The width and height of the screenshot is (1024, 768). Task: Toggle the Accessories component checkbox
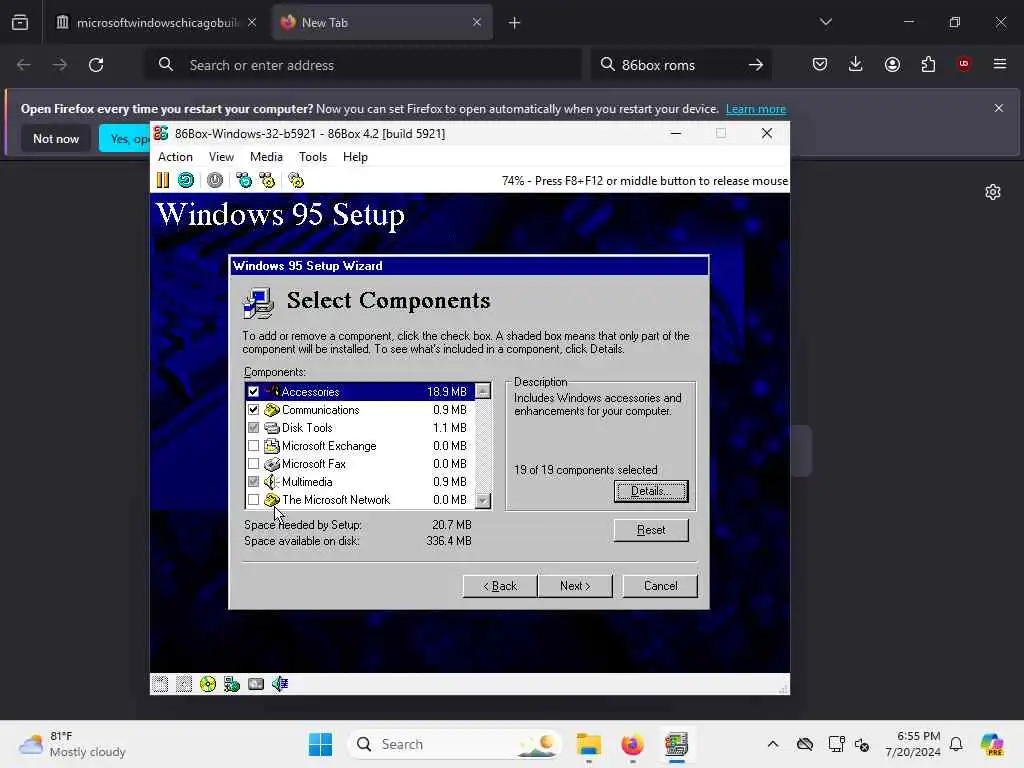(253, 392)
